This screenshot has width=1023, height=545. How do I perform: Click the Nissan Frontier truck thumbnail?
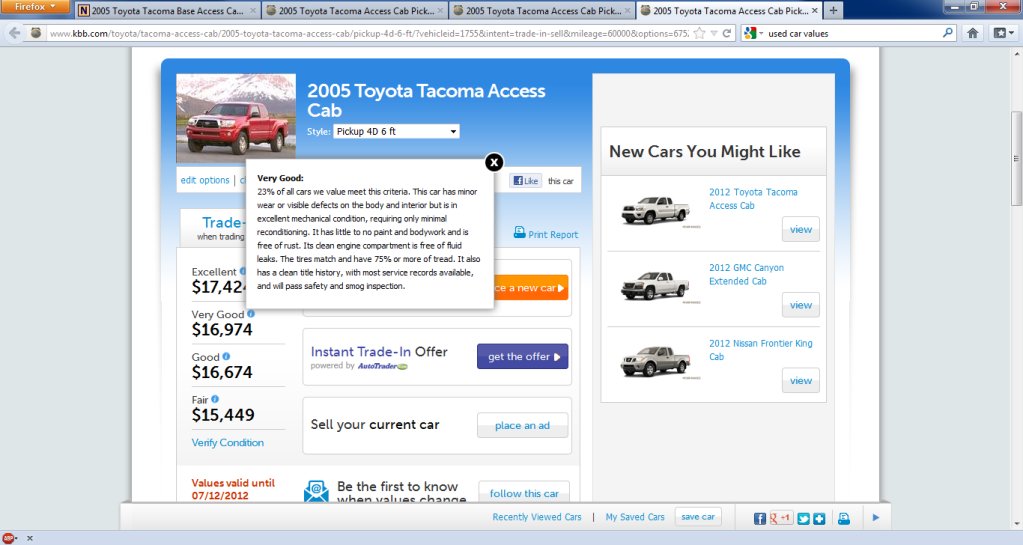click(x=656, y=361)
